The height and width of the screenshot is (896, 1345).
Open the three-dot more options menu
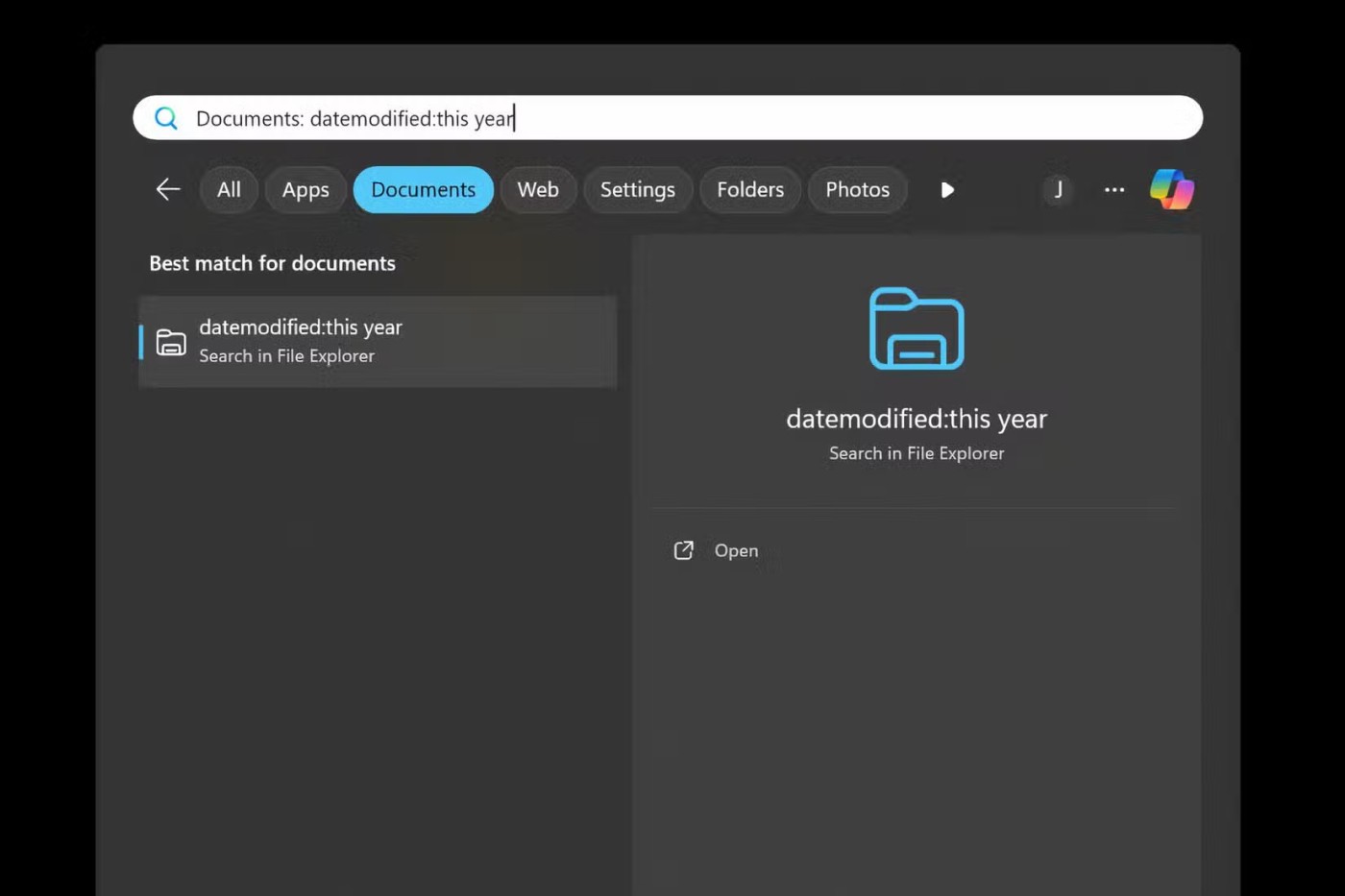click(x=1114, y=190)
